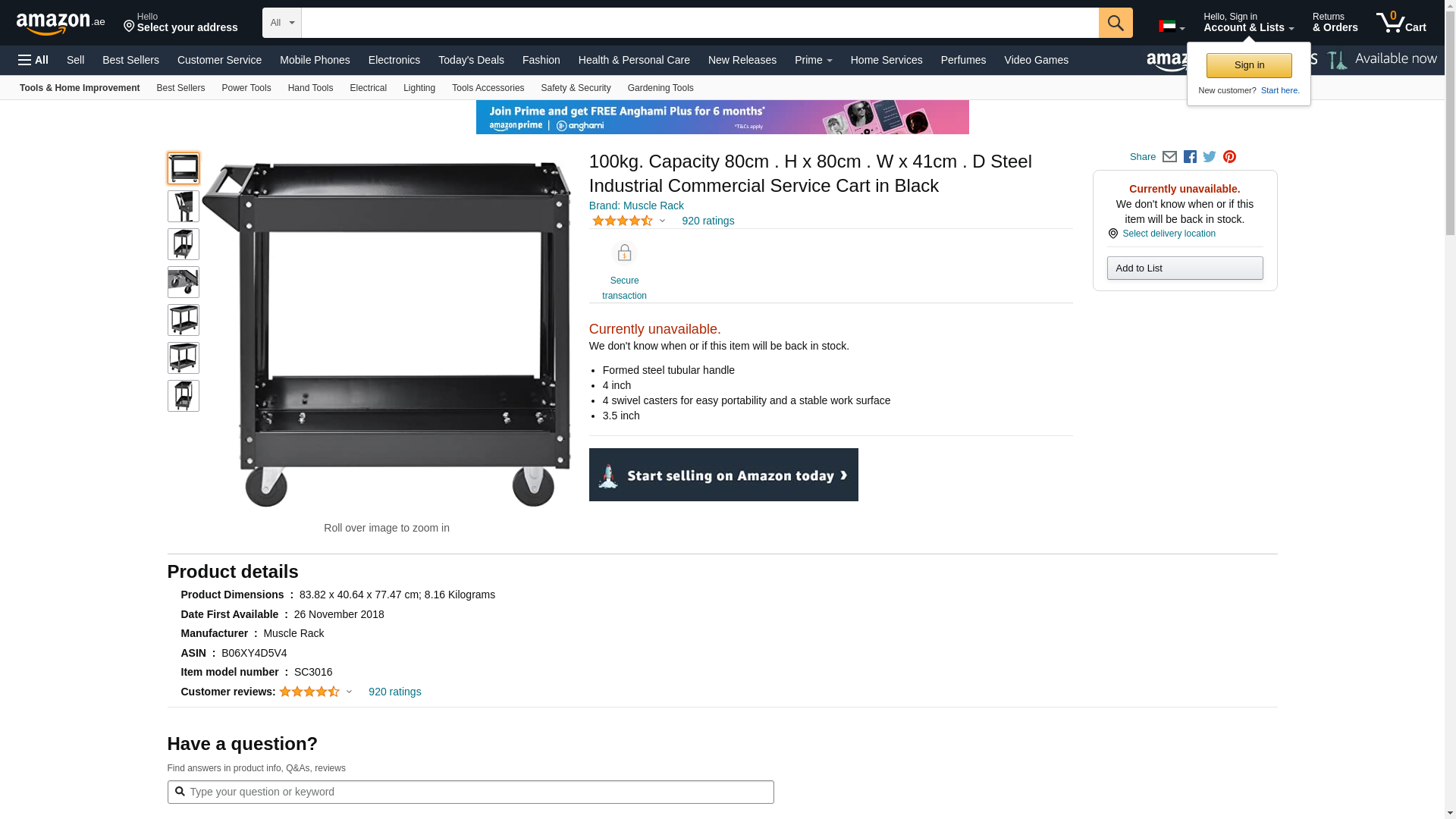Expand the search category All dropdown

281,23
